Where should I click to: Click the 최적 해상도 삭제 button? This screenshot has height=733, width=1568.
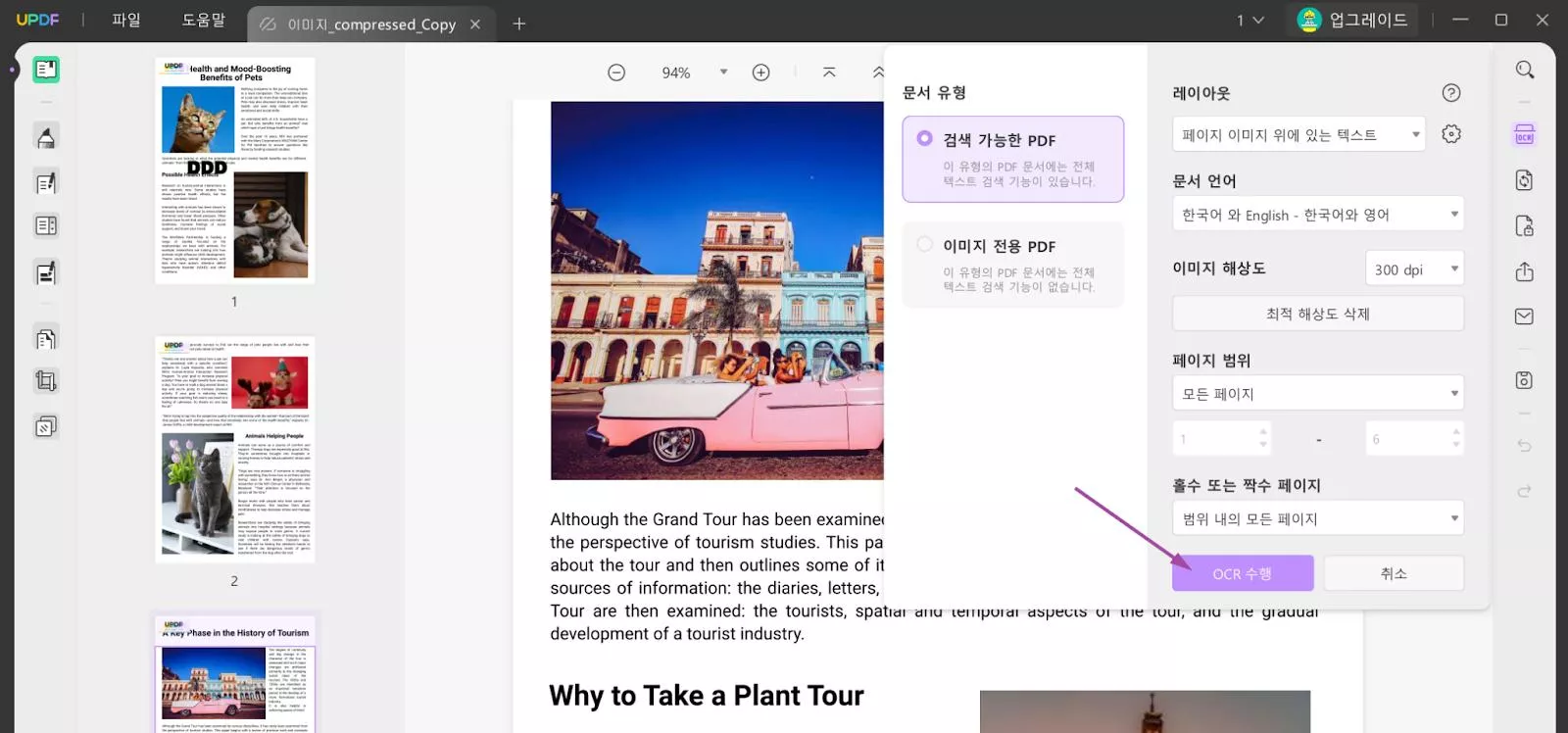coord(1318,314)
